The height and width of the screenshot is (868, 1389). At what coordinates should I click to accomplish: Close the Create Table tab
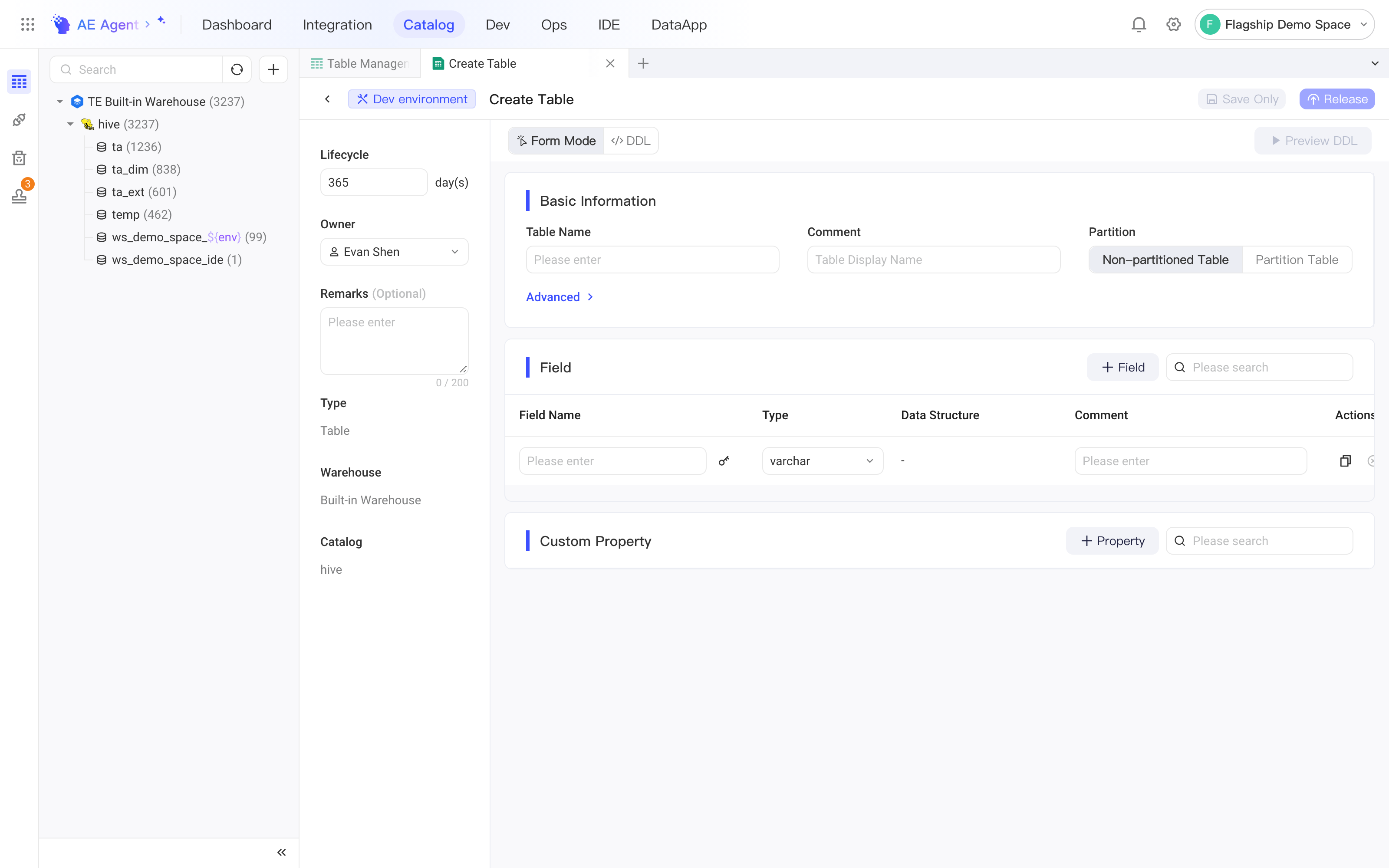coord(610,63)
